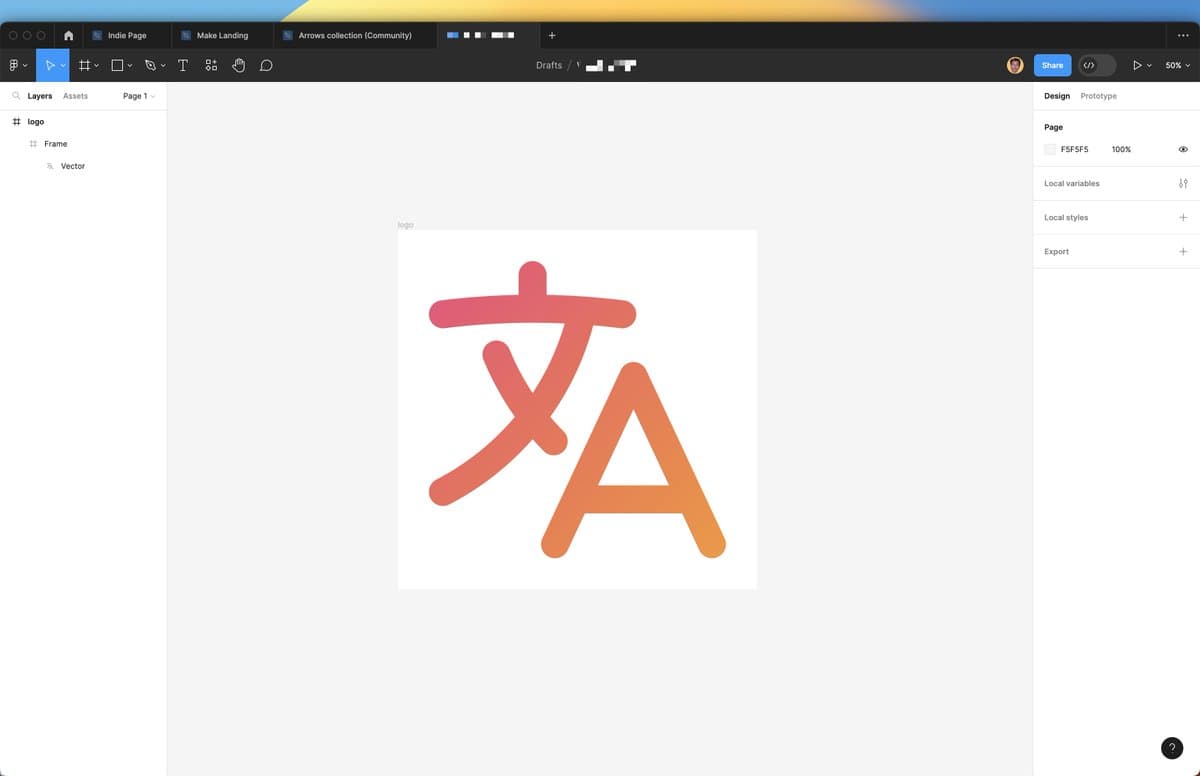The width and height of the screenshot is (1200, 776).
Task: Select the Pen tool
Action: tap(150, 65)
